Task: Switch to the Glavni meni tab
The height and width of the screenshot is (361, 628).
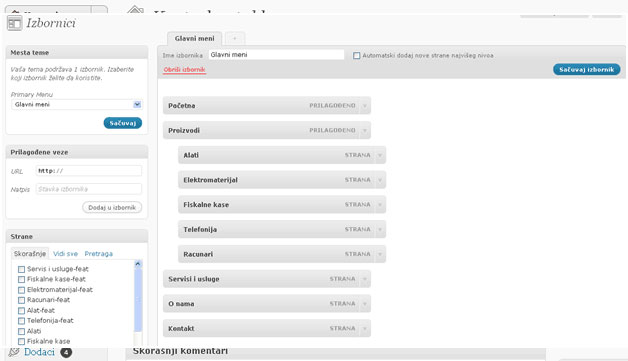Action: click(x=195, y=38)
